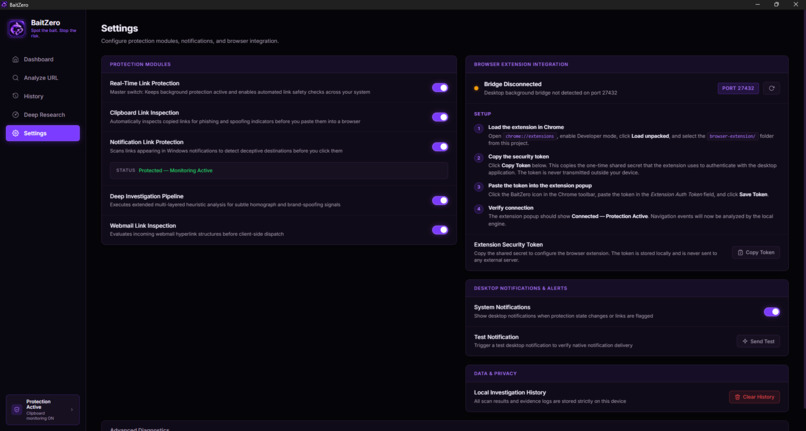Click the Copy the security token step title
This screenshot has height=431, width=806.
(x=519, y=156)
